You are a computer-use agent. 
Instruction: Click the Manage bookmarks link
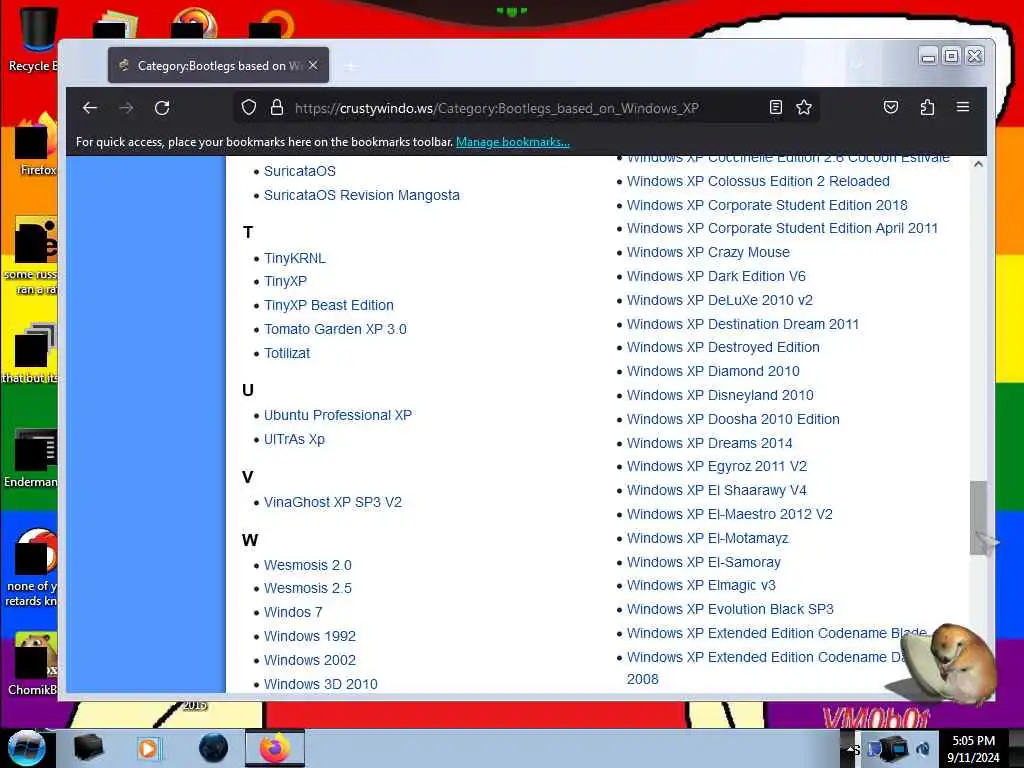click(513, 142)
